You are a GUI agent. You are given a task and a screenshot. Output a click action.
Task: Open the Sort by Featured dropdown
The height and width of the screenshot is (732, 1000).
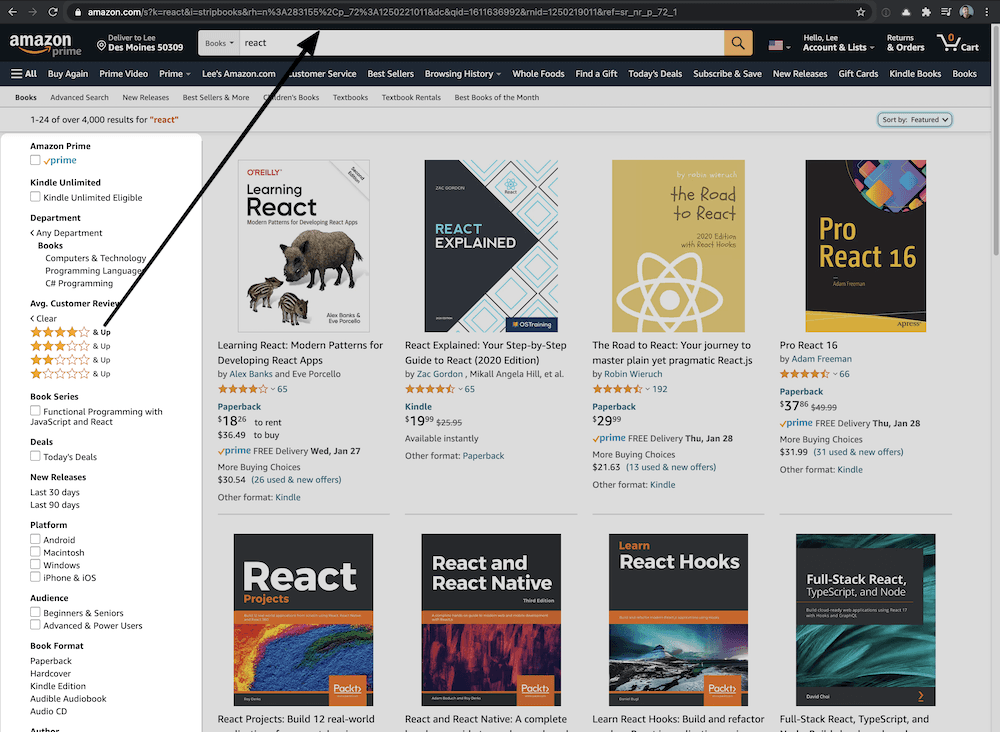click(x=913, y=118)
